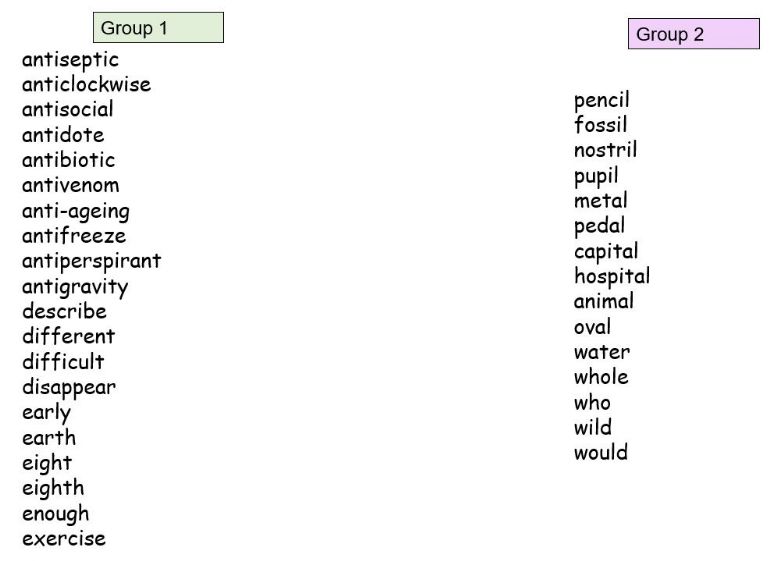Click the green Group 1 label box
Viewport: 780px width, 561px height.
(158, 28)
